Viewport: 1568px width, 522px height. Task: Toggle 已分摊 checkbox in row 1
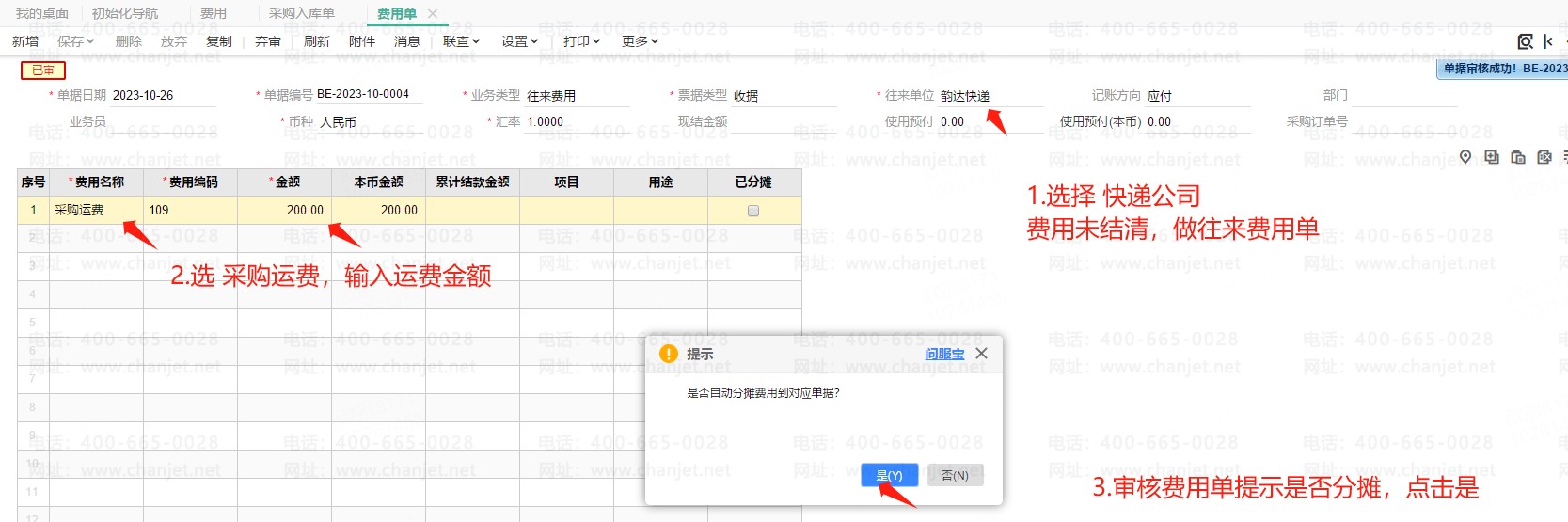point(753,211)
